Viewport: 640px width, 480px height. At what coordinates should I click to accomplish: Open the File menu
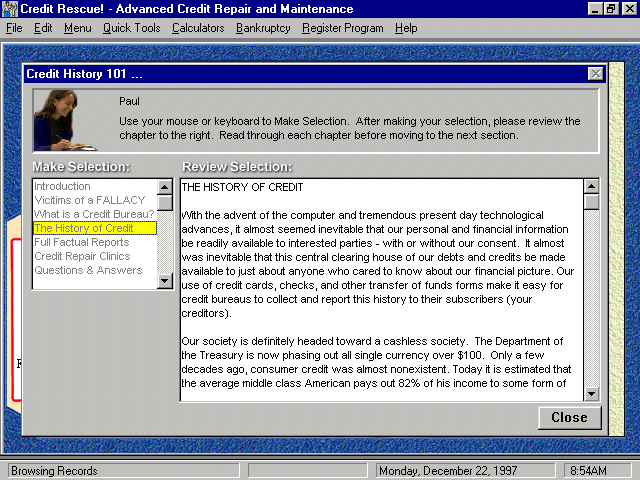coord(14,28)
